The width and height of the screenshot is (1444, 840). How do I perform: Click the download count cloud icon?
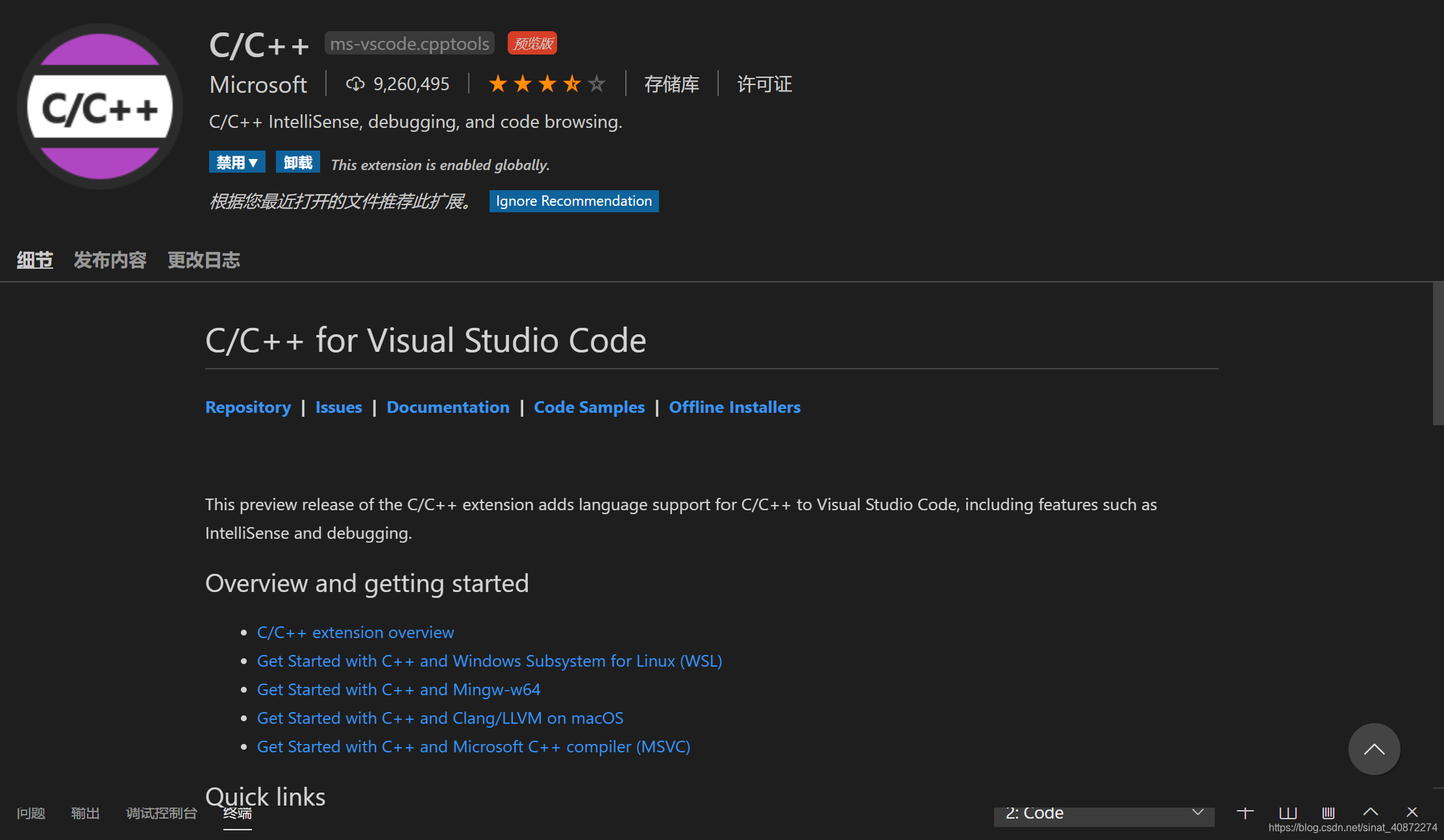pos(355,84)
